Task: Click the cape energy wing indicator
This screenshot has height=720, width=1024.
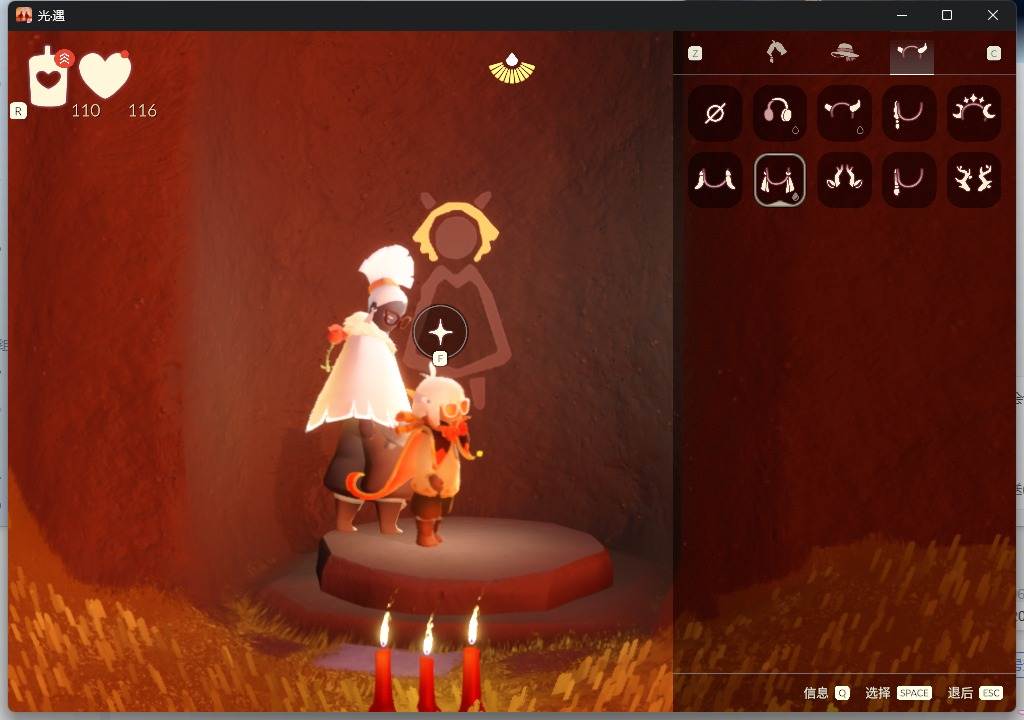Action: (512, 69)
